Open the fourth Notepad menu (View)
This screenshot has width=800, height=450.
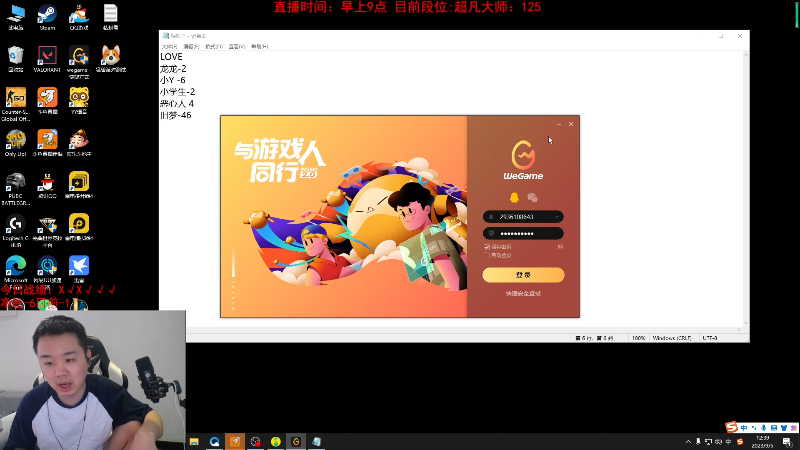pos(237,46)
